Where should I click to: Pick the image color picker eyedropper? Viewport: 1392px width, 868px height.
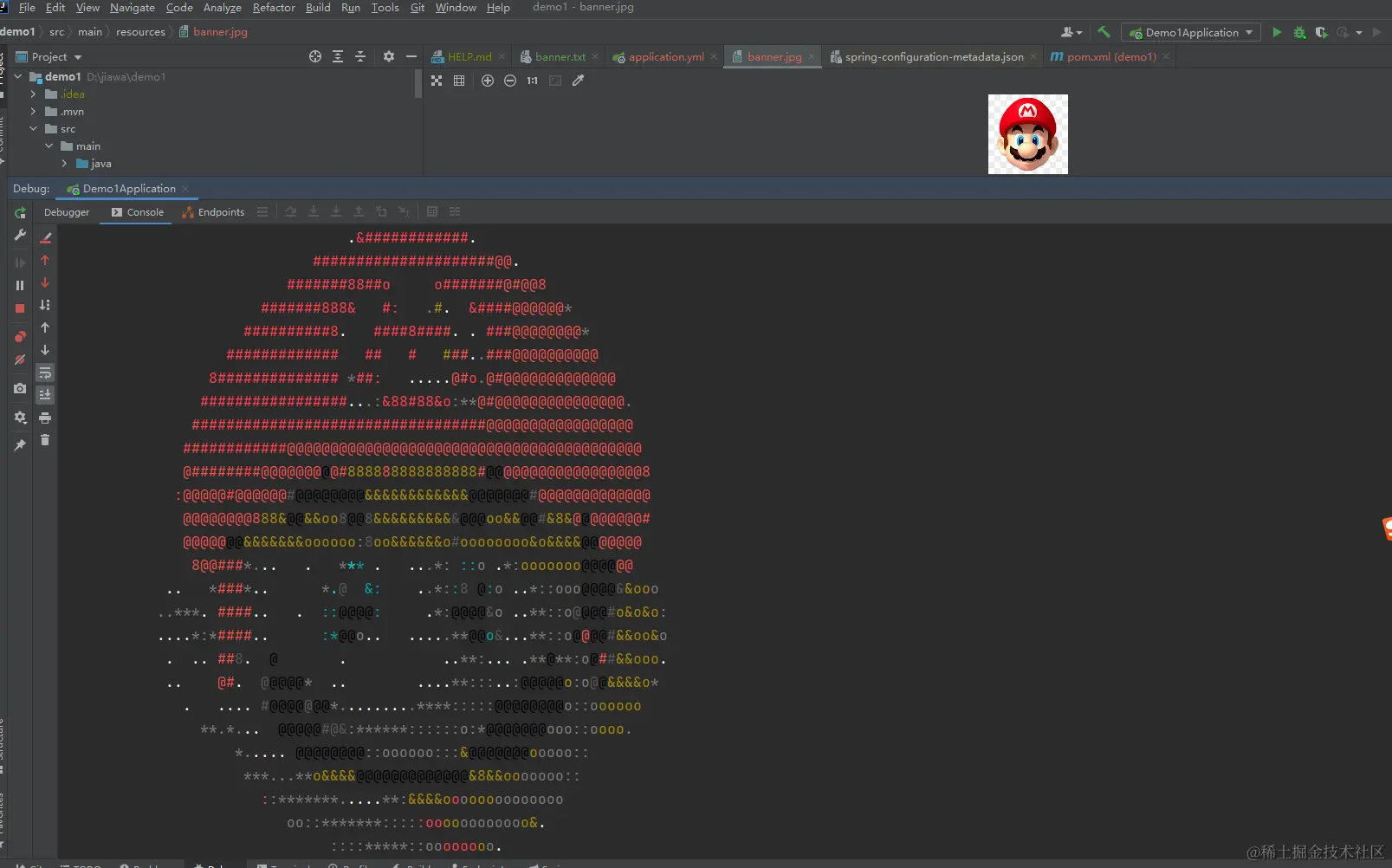point(579,81)
